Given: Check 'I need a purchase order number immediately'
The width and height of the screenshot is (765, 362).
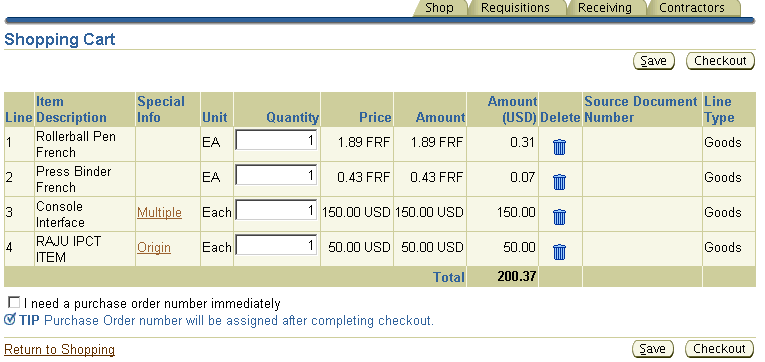Looking at the screenshot, I should (x=14, y=302).
